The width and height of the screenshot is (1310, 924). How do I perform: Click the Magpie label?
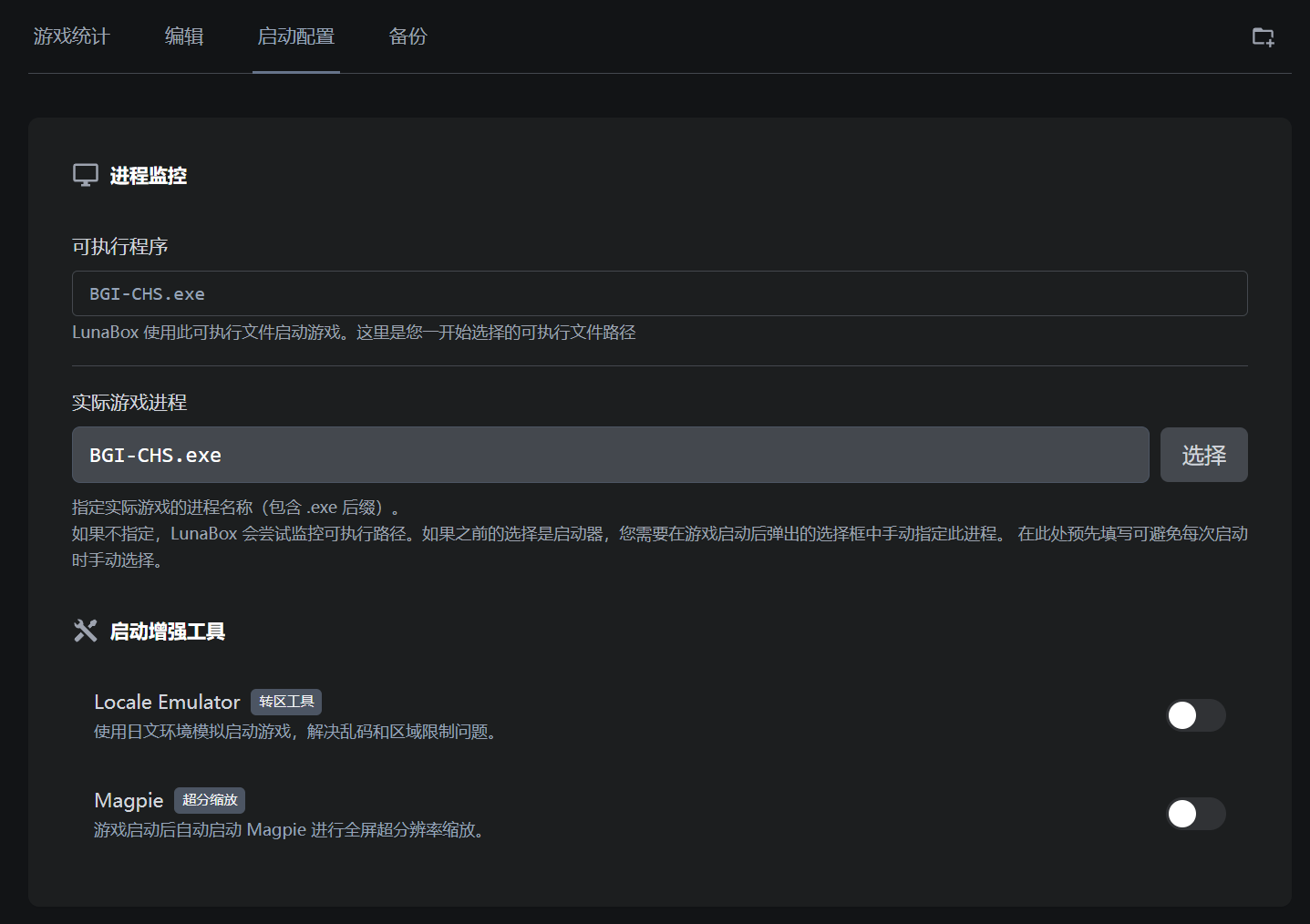(128, 801)
